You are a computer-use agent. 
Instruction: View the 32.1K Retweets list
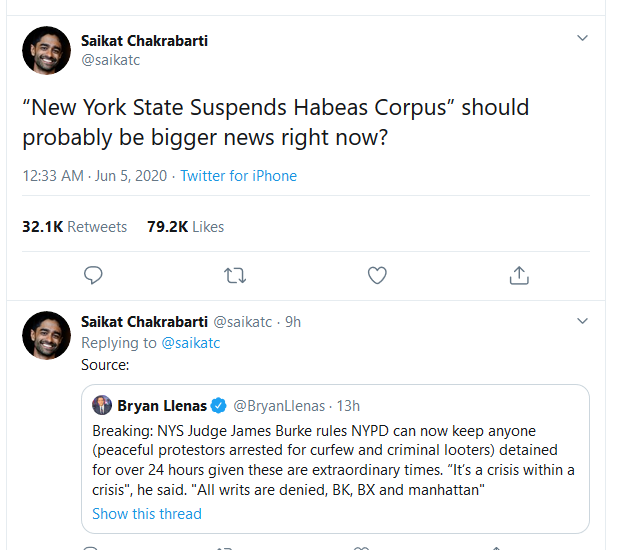tap(75, 227)
